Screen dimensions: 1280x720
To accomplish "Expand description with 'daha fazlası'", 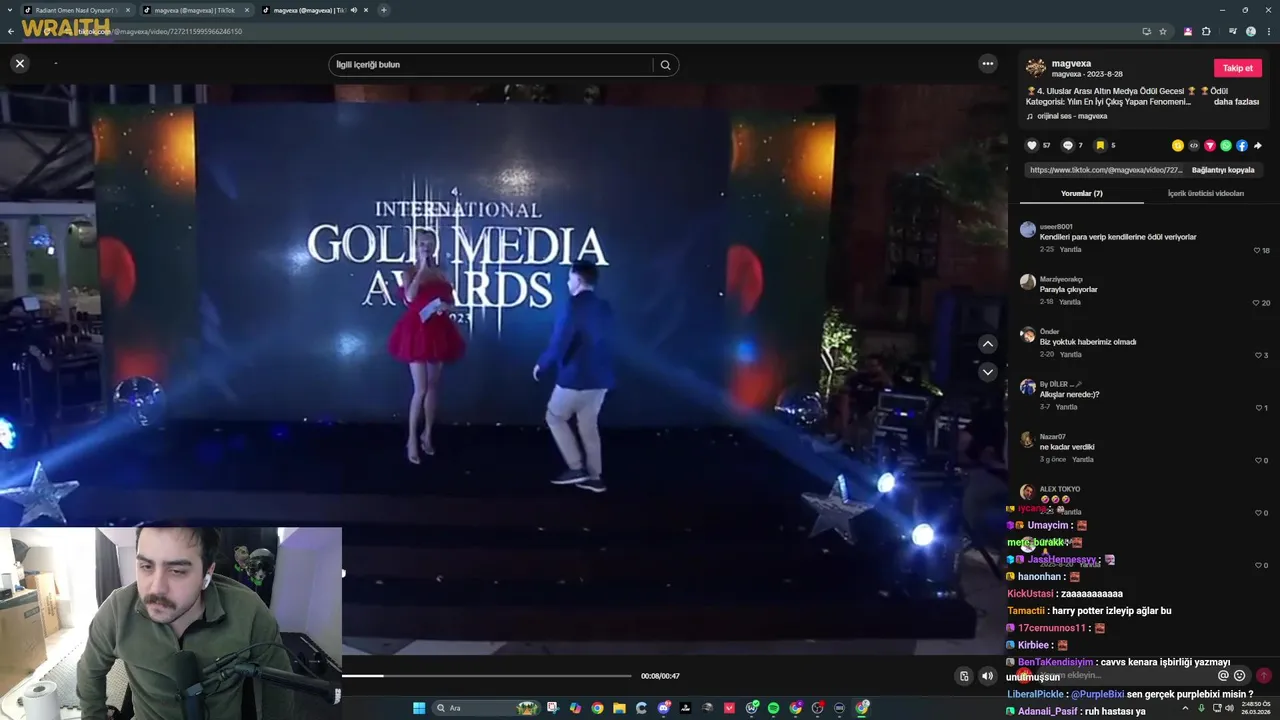I will [x=1236, y=102].
